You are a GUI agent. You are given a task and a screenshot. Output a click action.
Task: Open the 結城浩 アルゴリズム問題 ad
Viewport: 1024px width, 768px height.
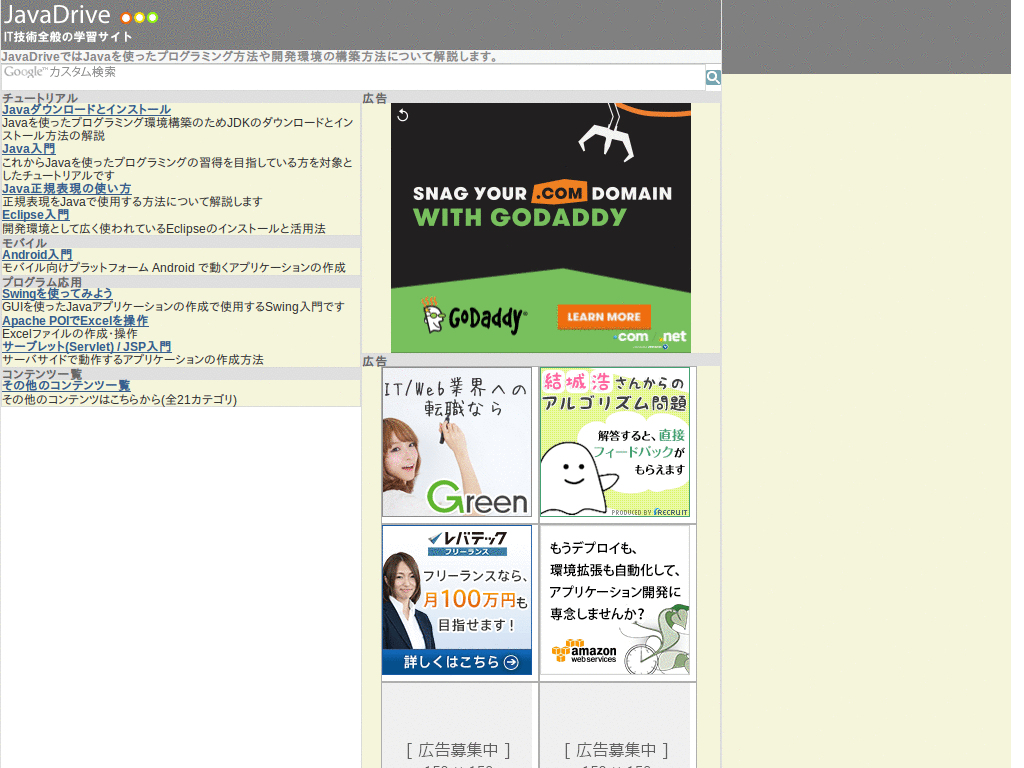[x=615, y=442]
